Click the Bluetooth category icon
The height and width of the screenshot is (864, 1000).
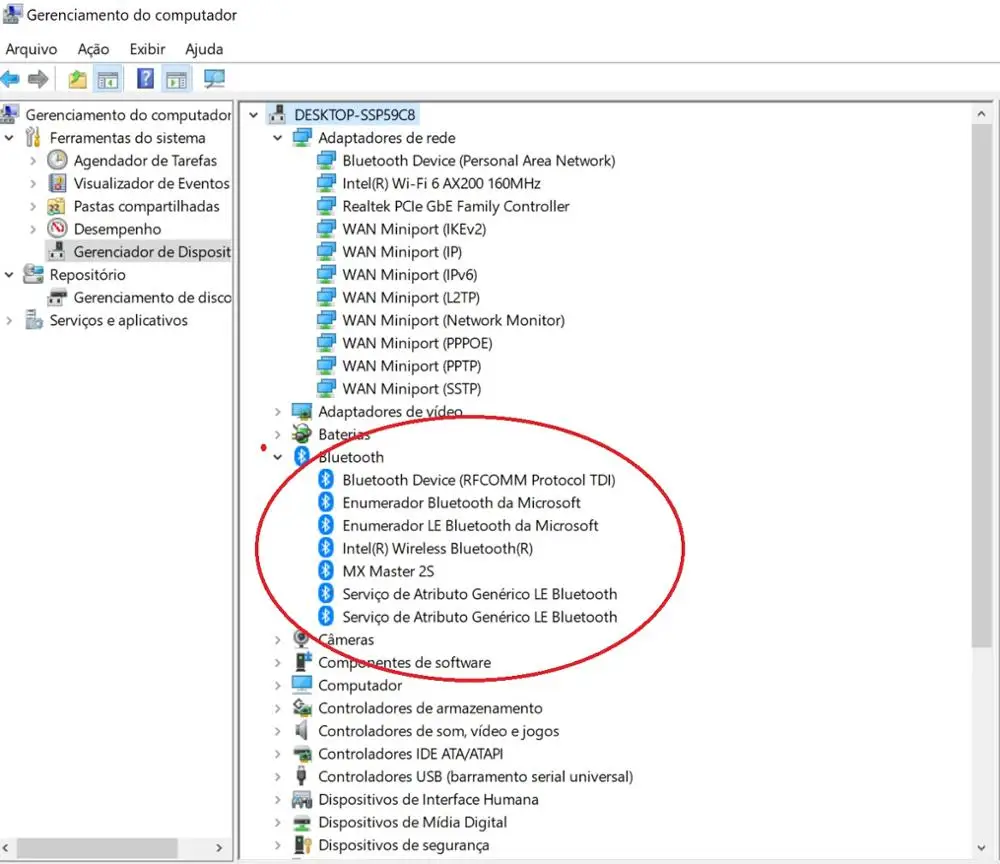pos(302,457)
